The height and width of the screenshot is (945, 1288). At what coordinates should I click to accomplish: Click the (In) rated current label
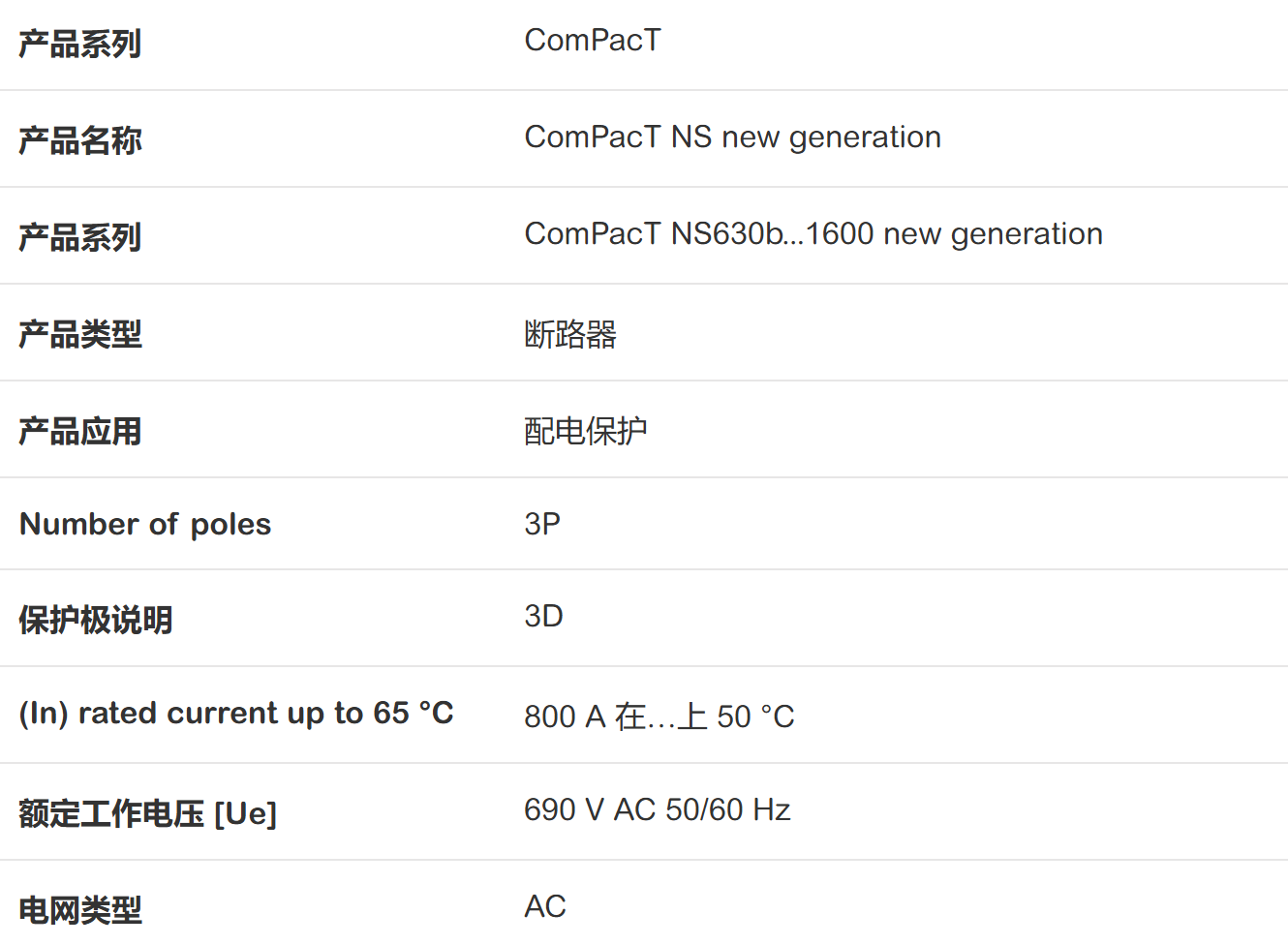(x=236, y=714)
